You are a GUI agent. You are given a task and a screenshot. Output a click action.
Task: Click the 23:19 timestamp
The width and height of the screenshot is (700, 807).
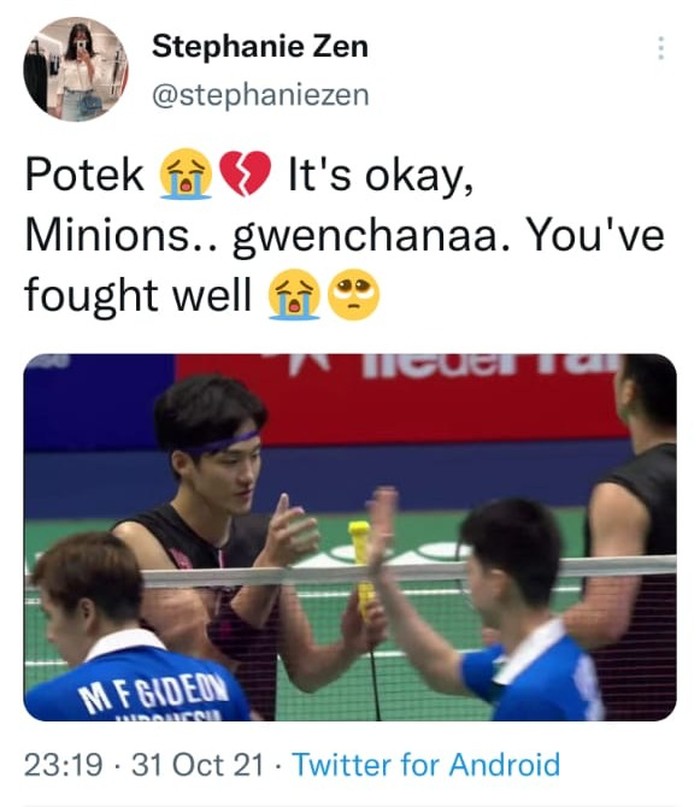click(63, 765)
